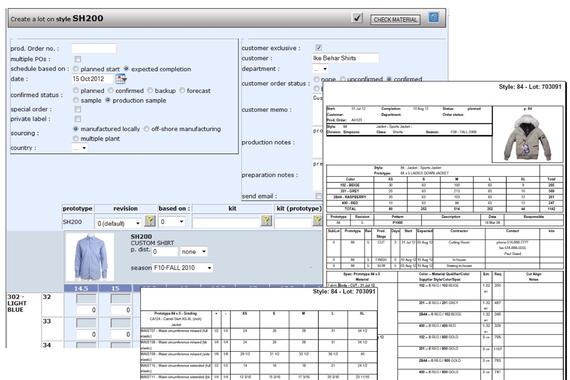The height and width of the screenshot is (380, 570).
Task: Select forecast confirmed status
Action: (182, 90)
